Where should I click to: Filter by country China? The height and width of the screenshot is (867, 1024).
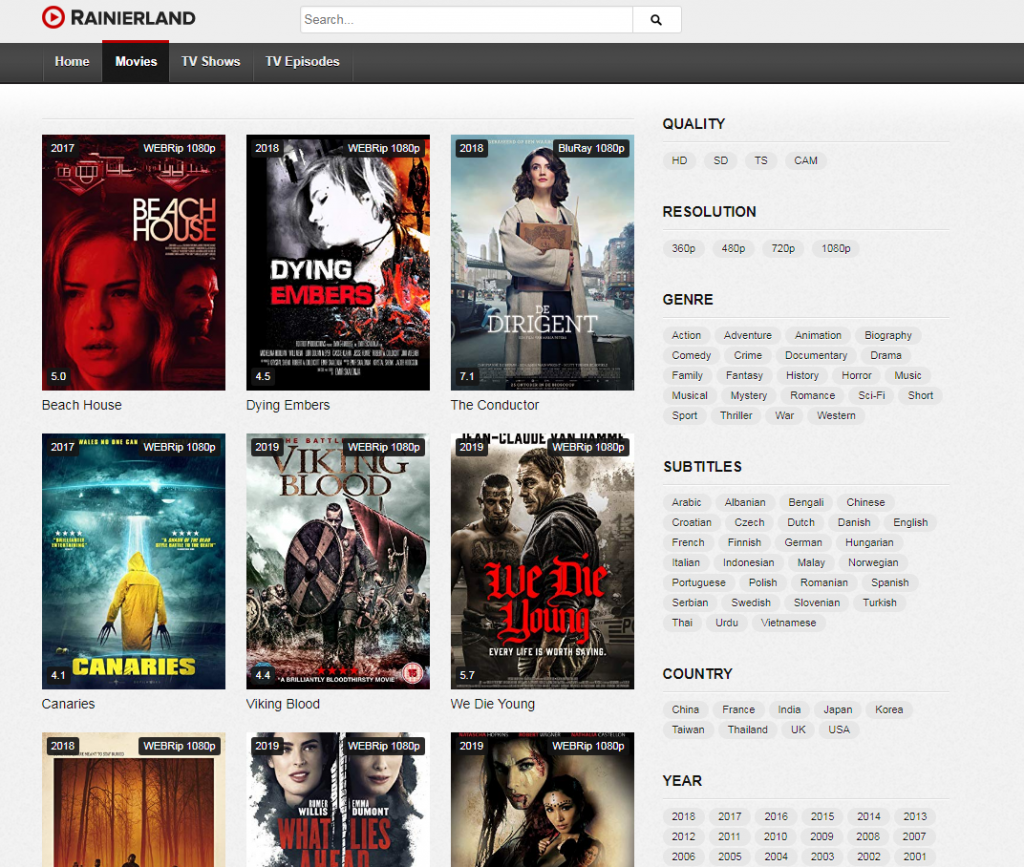[x=685, y=710]
